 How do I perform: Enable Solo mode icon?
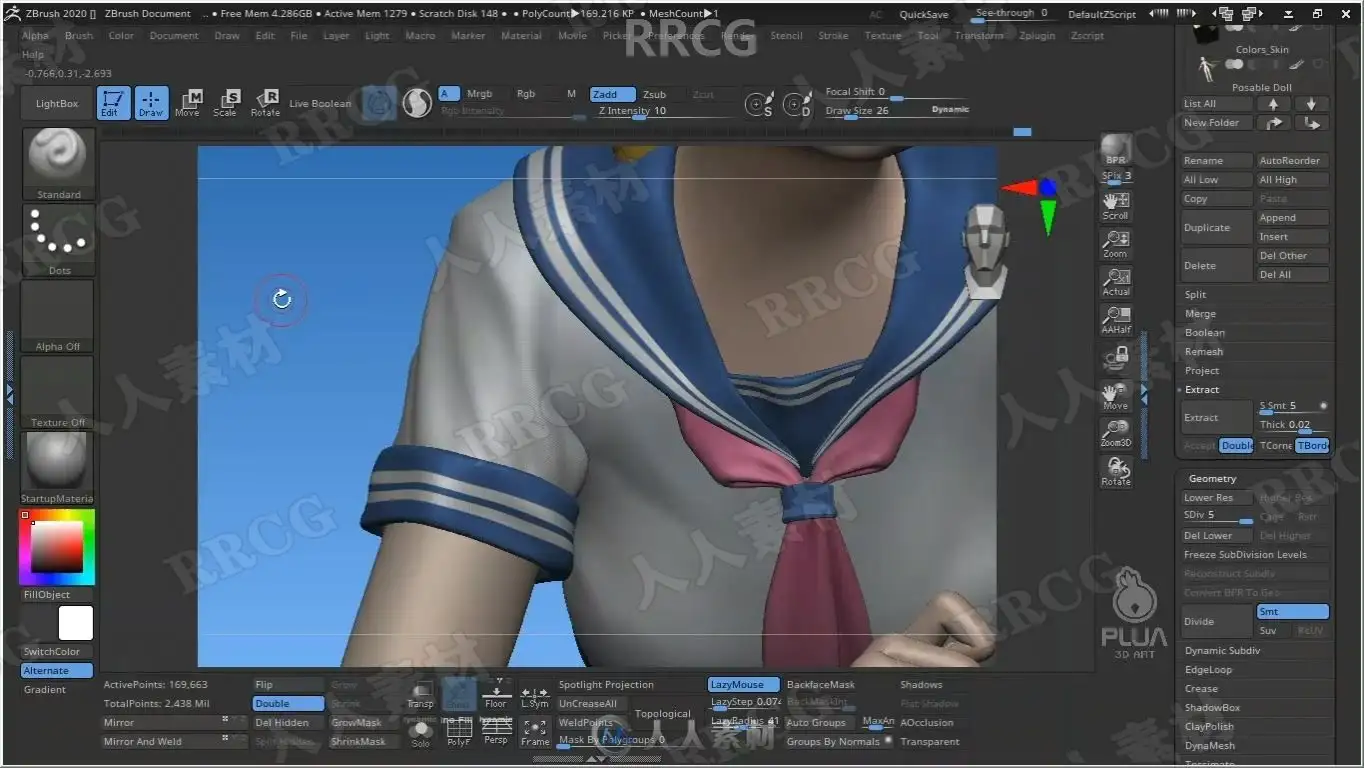tap(421, 732)
